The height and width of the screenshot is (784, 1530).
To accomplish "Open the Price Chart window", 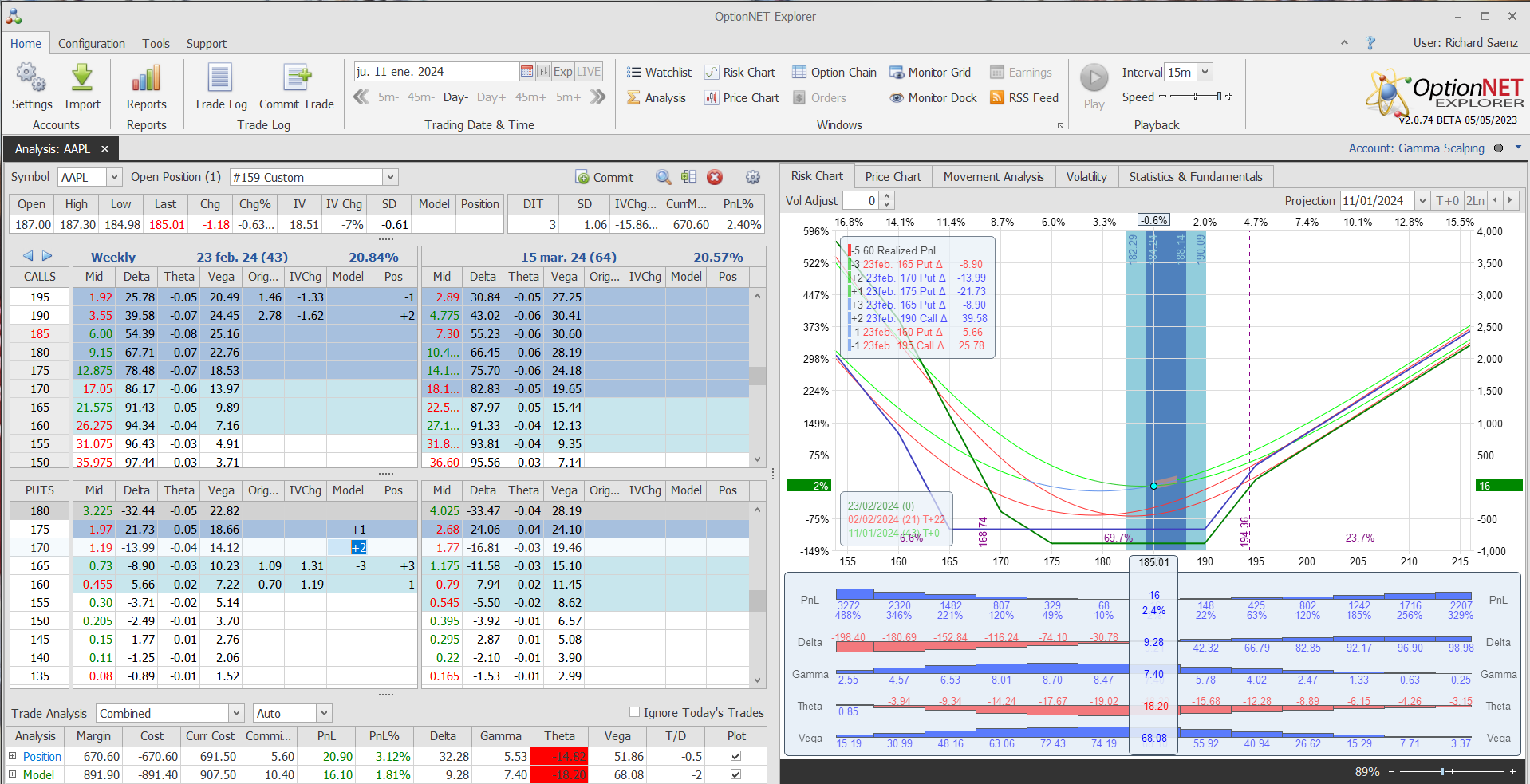I will click(x=741, y=98).
